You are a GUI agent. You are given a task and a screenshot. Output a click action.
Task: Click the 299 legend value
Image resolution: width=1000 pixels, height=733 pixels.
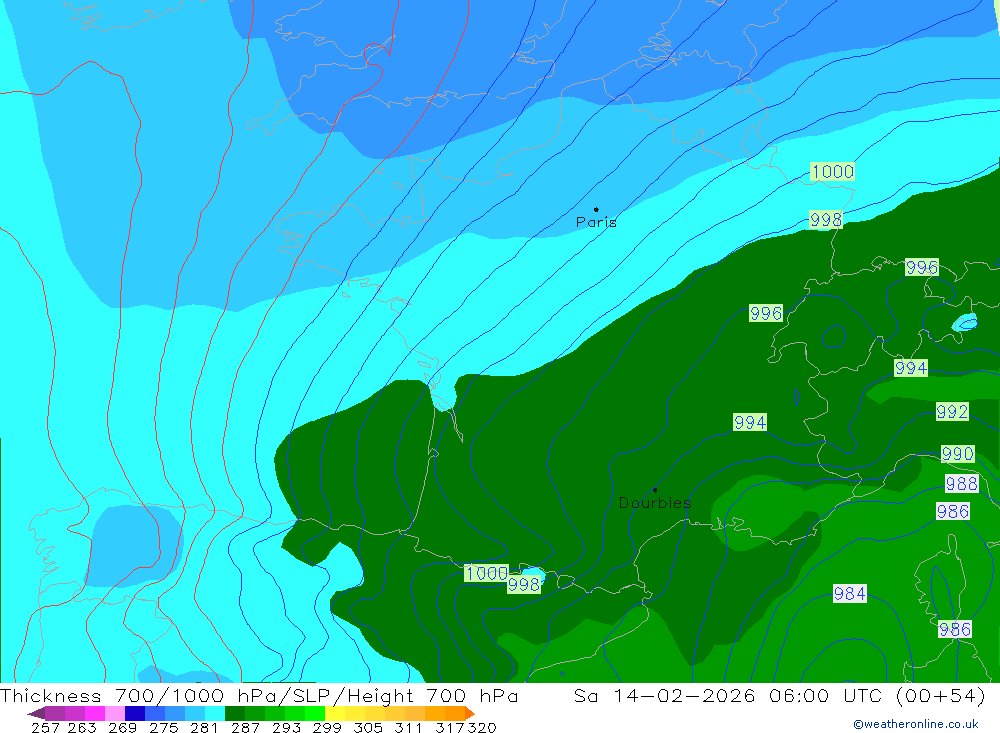327,727
